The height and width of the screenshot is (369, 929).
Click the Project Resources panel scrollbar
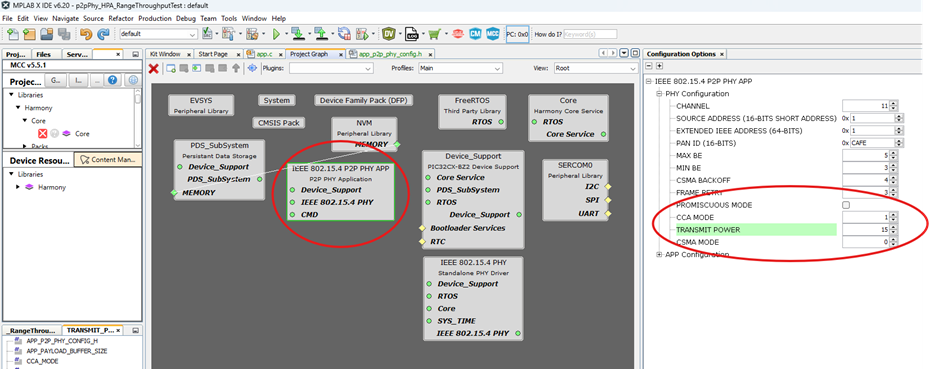[x=138, y=118]
